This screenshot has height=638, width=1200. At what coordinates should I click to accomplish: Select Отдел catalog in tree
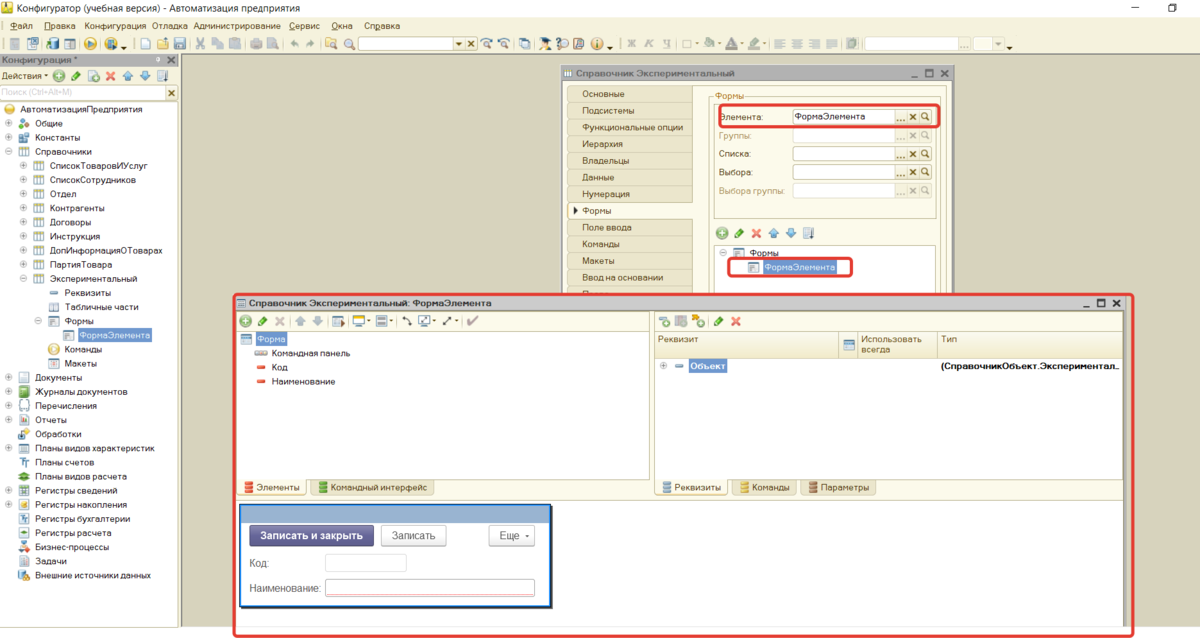pyautogui.click(x=63, y=194)
